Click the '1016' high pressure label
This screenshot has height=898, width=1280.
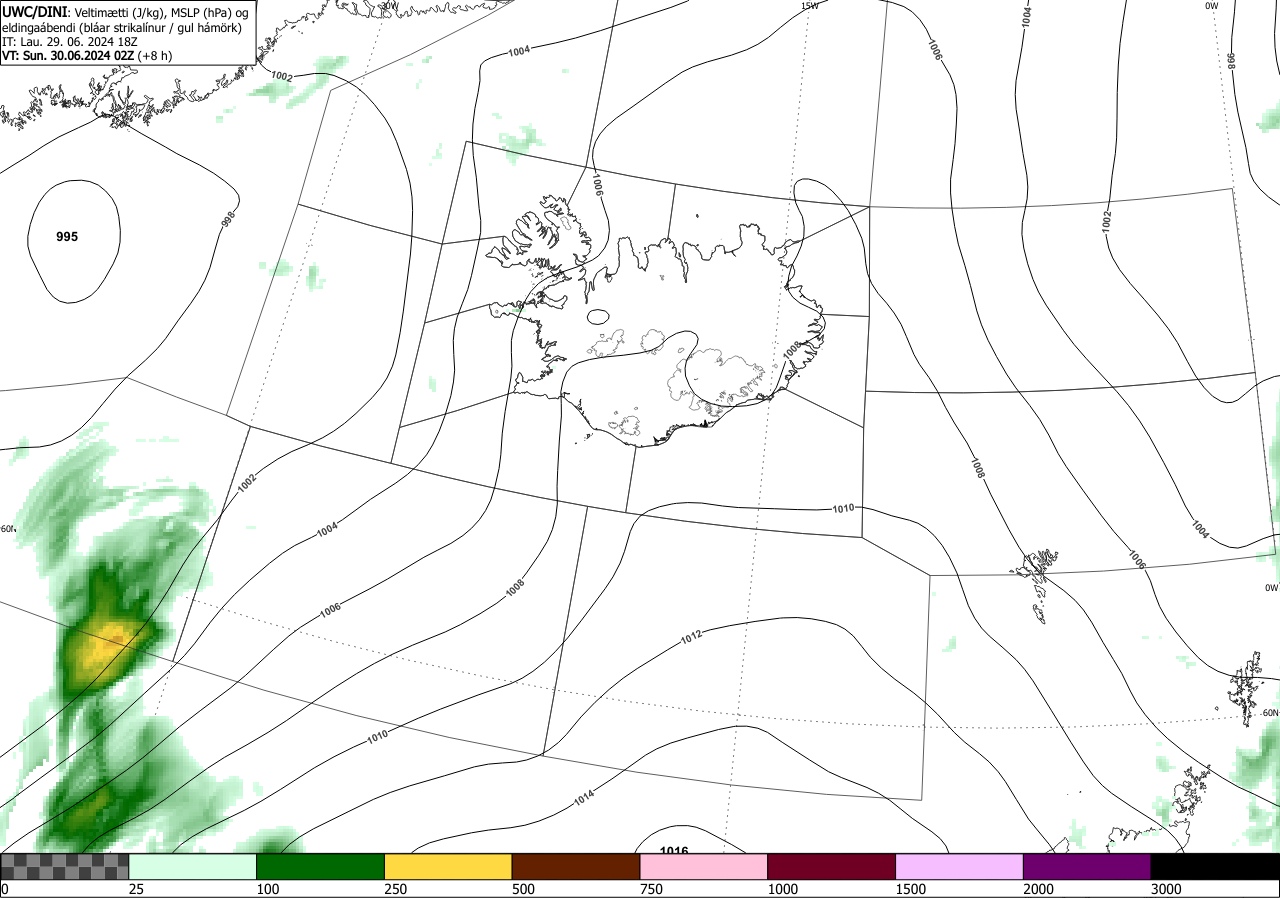675,850
